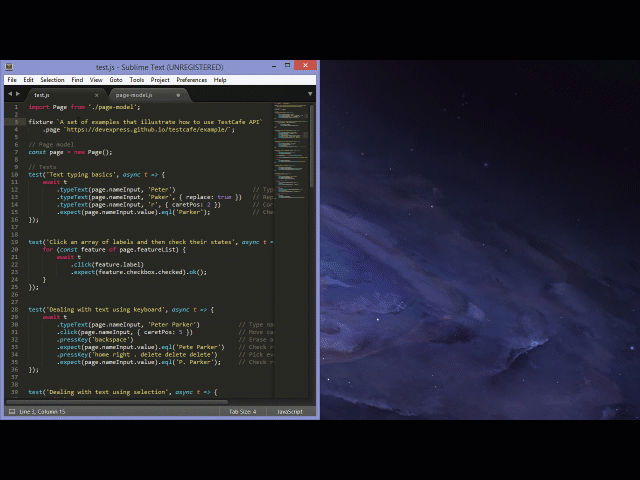Click the Sublime Text app icon in title bar
The height and width of the screenshot is (480, 640).
click(8, 67)
